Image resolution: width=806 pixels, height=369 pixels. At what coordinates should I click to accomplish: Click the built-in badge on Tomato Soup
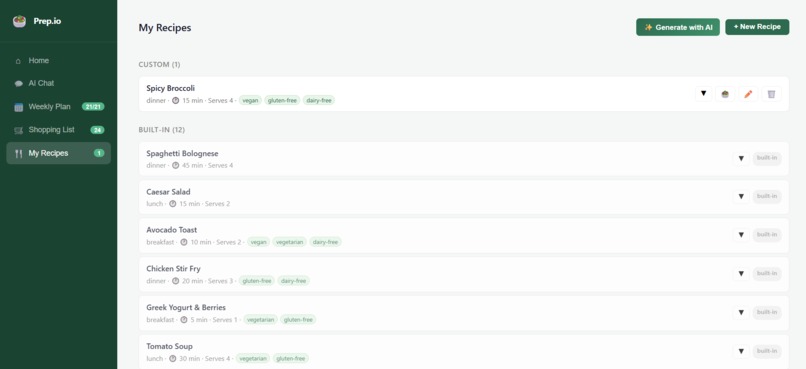(767, 352)
